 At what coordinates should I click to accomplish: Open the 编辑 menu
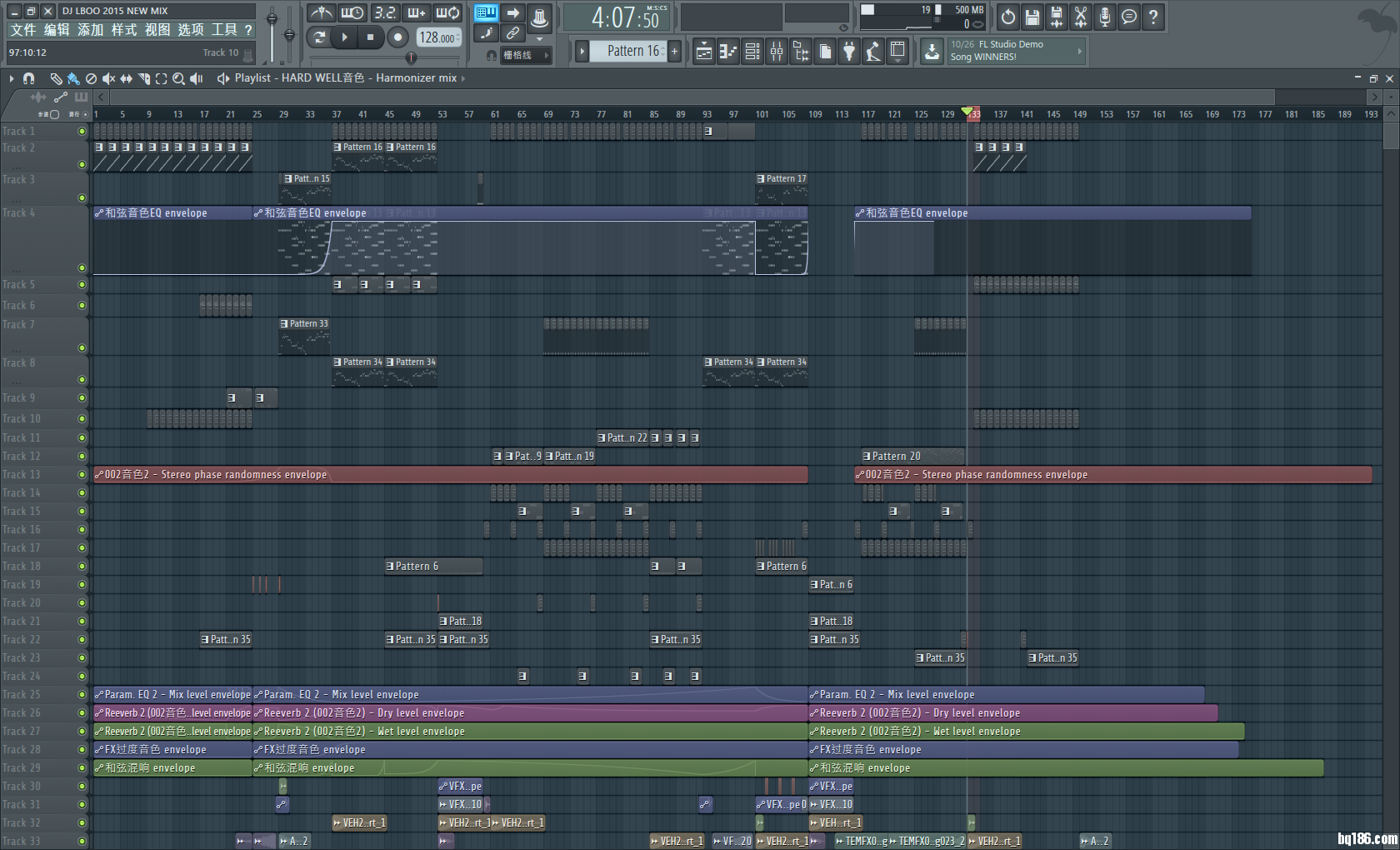point(57,30)
